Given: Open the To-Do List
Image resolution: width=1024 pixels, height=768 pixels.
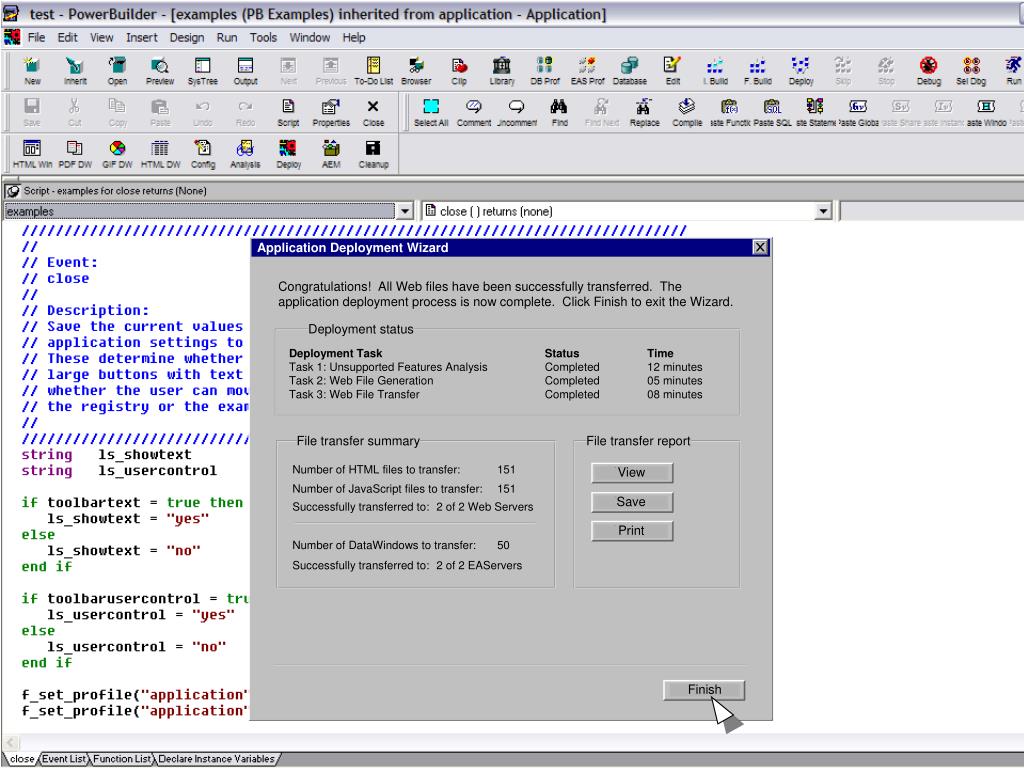Looking at the screenshot, I should click(x=374, y=71).
